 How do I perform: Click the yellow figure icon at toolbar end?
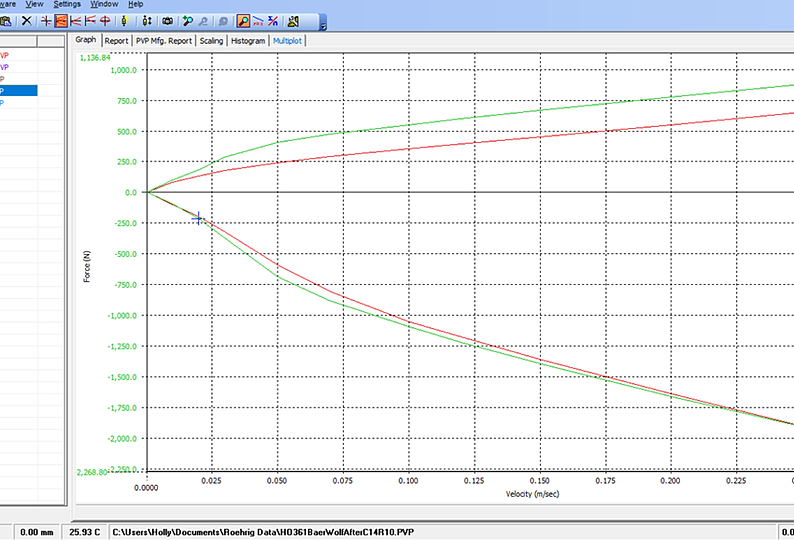pyautogui.click(x=293, y=21)
